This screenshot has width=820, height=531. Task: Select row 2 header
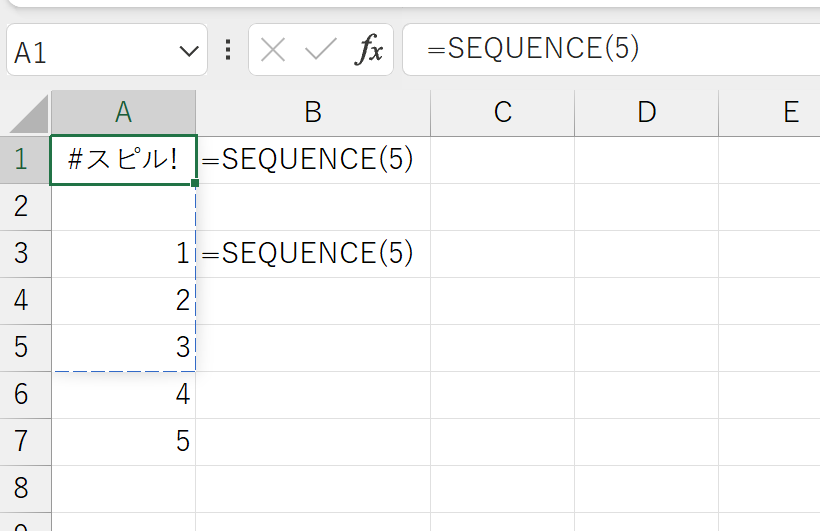pos(25,207)
